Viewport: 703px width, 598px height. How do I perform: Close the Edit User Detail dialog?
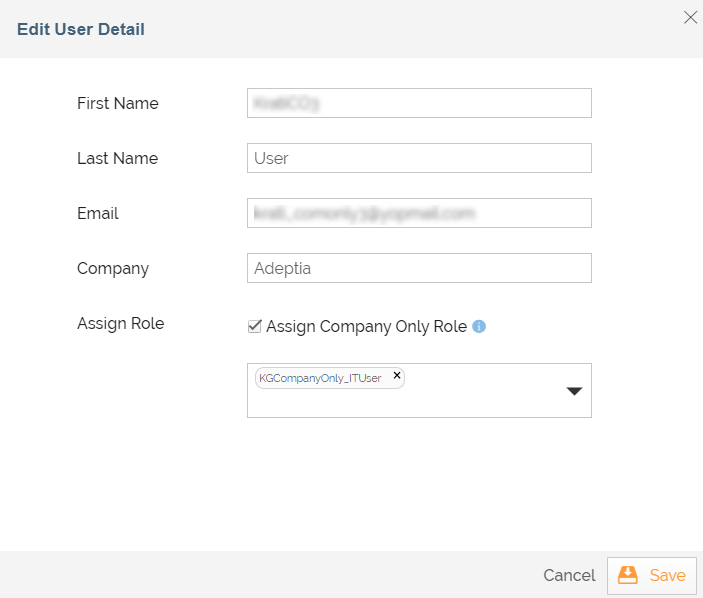click(690, 17)
